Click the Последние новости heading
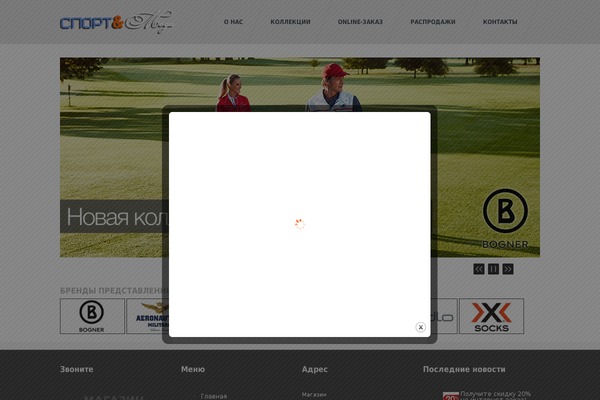Image resolution: width=600 pixels, height=400 pixels. 464,369
